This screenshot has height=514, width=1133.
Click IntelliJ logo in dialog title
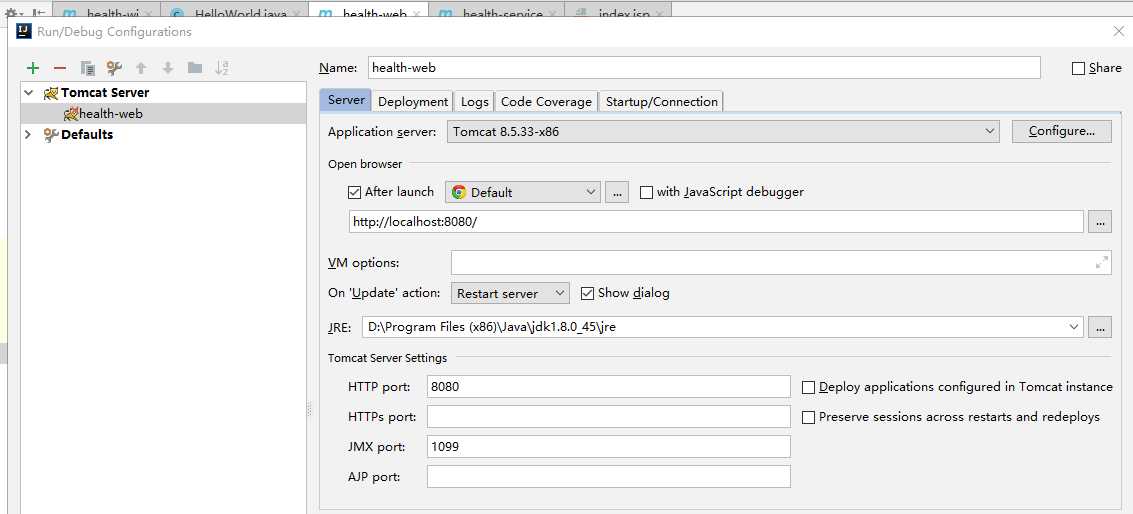click(24, 31)
